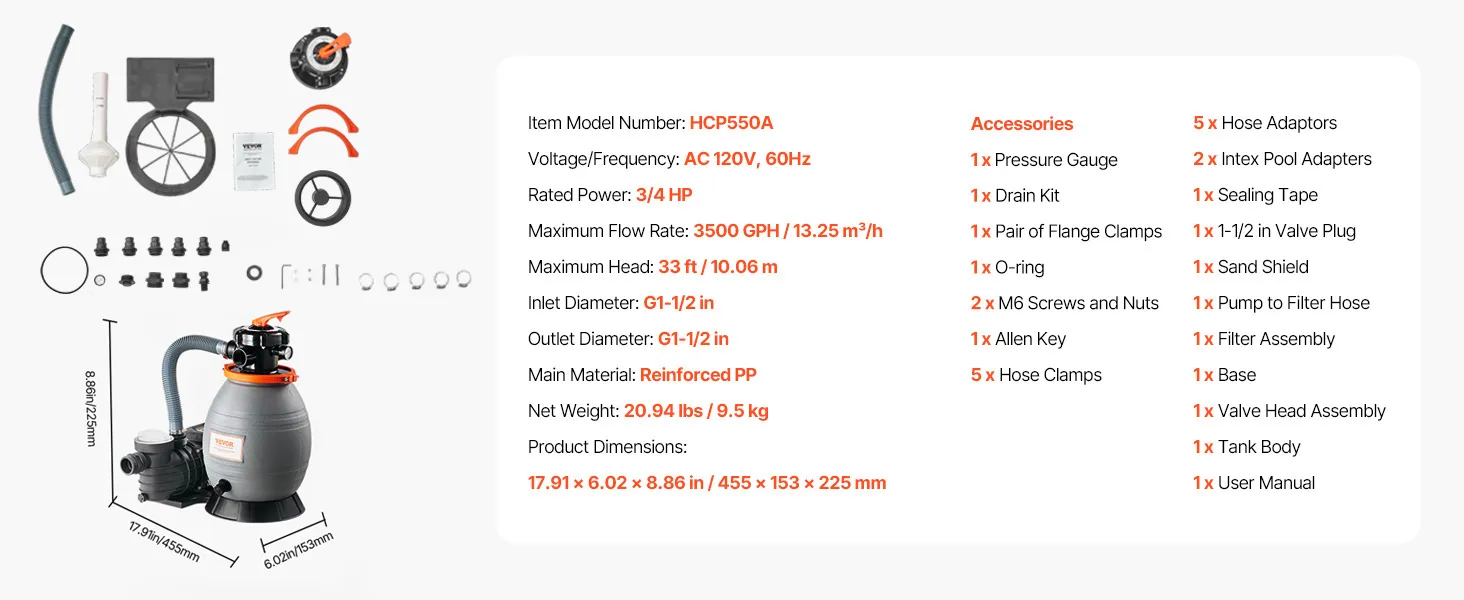The height and width of the screenshot is (600, 1464).
Task: Select the 2 x Intex Pool Adapters entry
Action: 1282,159
